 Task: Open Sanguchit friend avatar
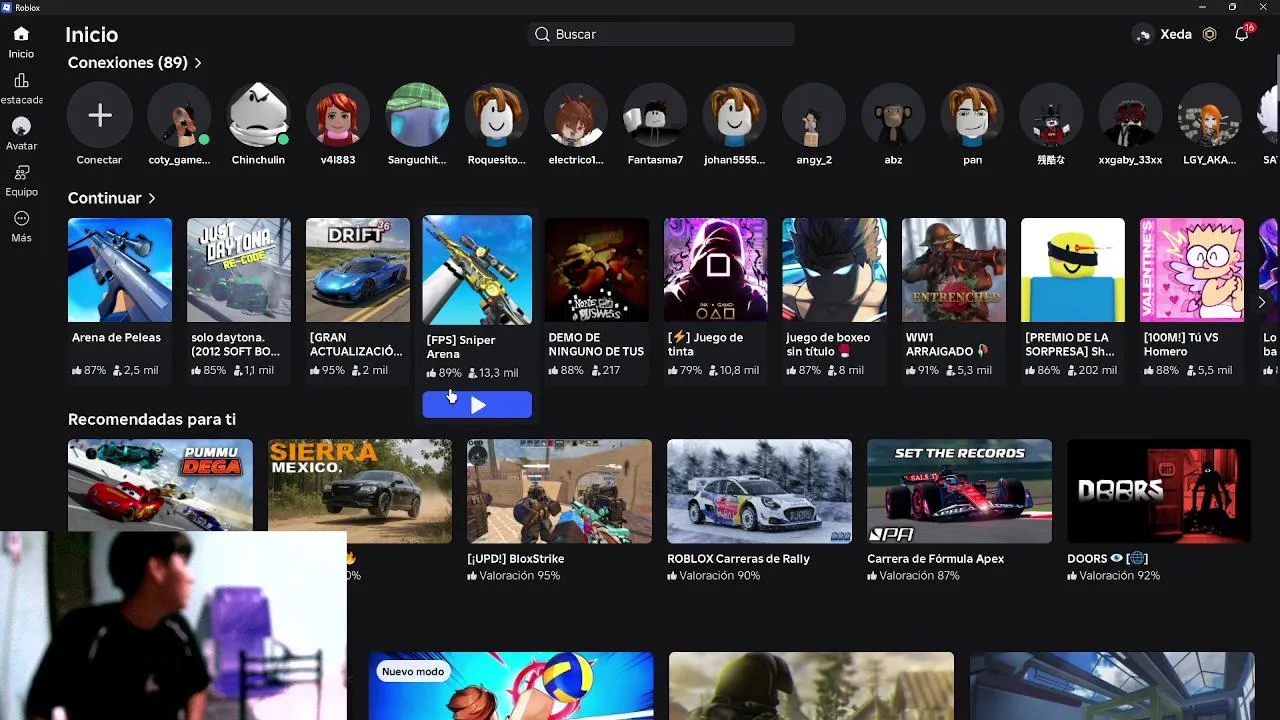(x=417, y=116)
